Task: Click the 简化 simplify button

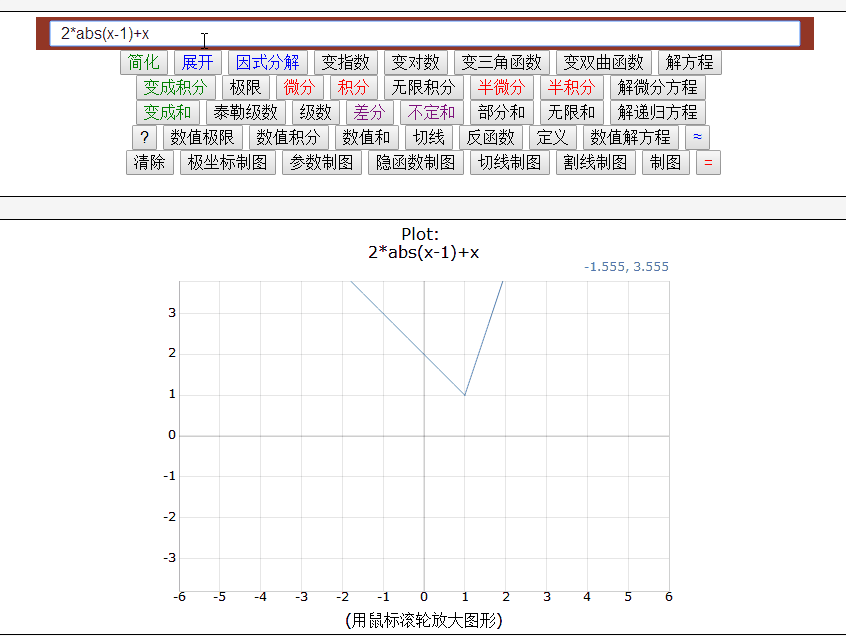Action: pos(144,63)
